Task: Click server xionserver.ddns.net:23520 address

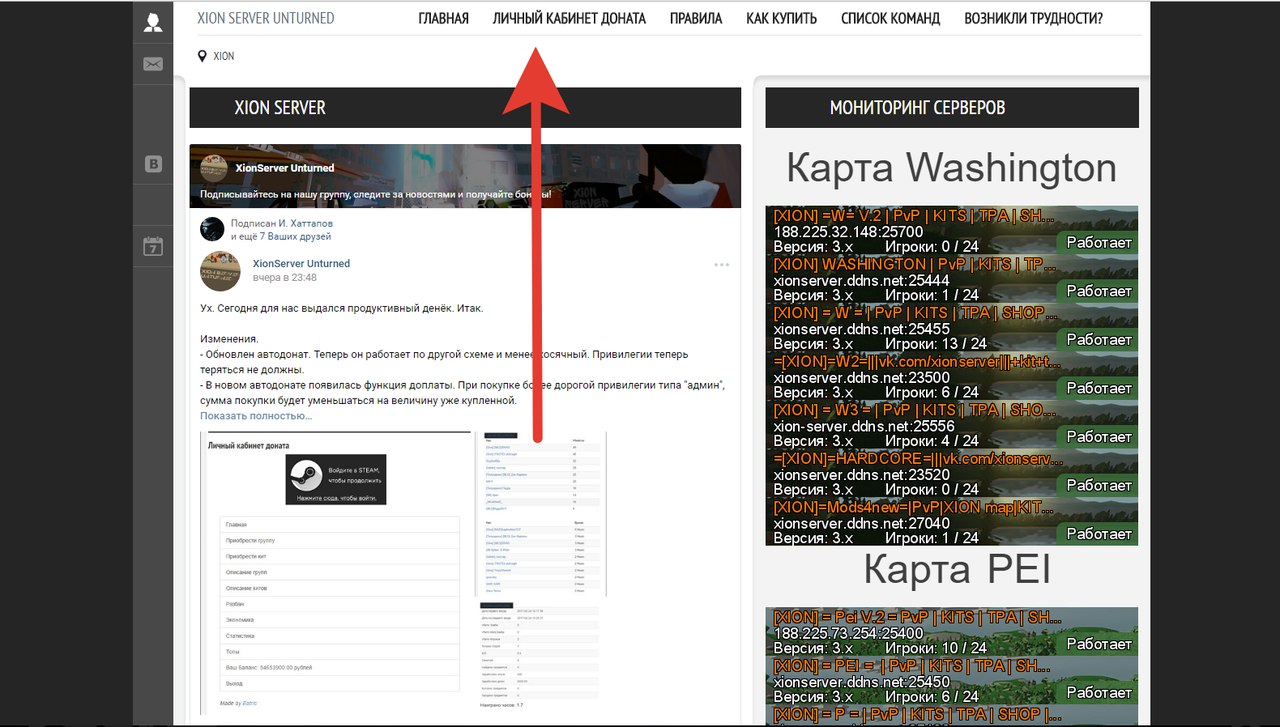Action: click(861, 475)
